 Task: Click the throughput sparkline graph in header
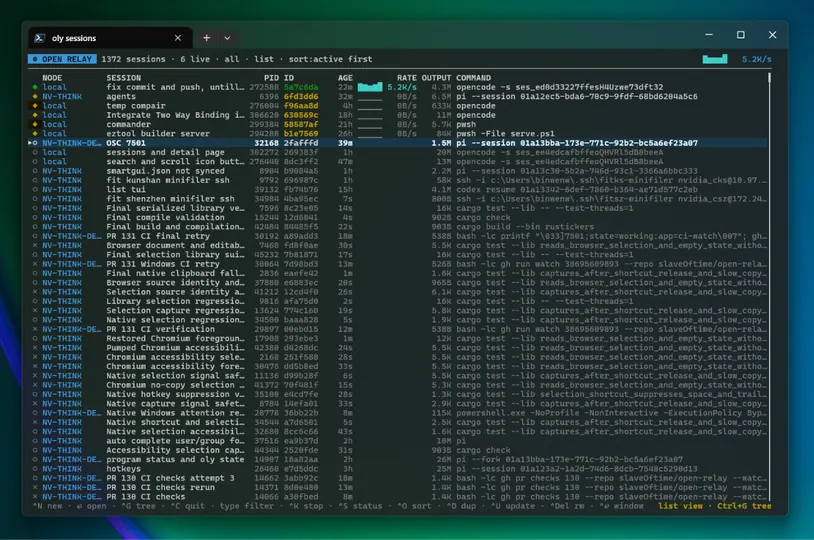pyautogui.click(x=715, y=59)
